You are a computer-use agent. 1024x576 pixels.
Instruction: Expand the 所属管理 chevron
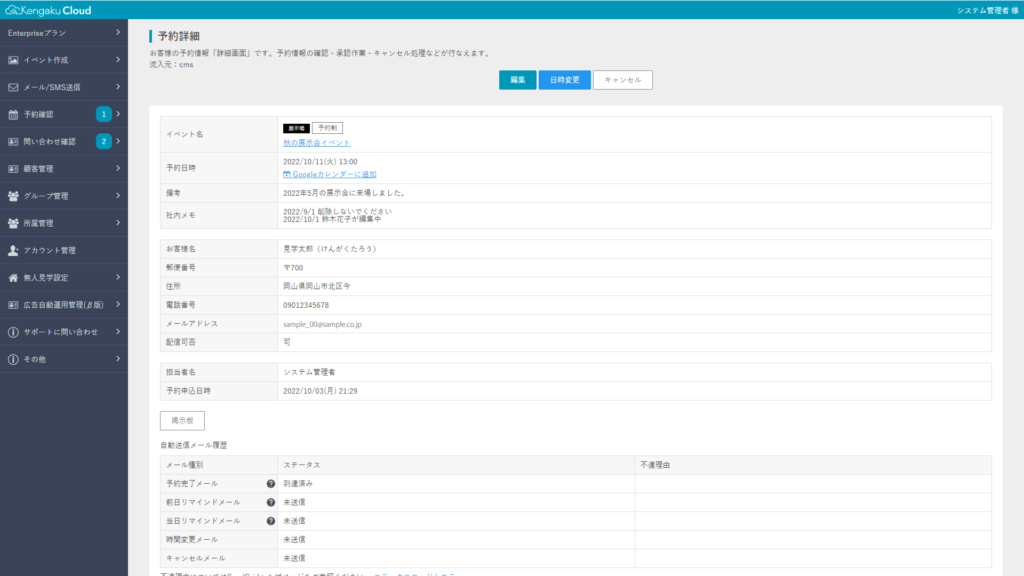click(x=118, y=223)
